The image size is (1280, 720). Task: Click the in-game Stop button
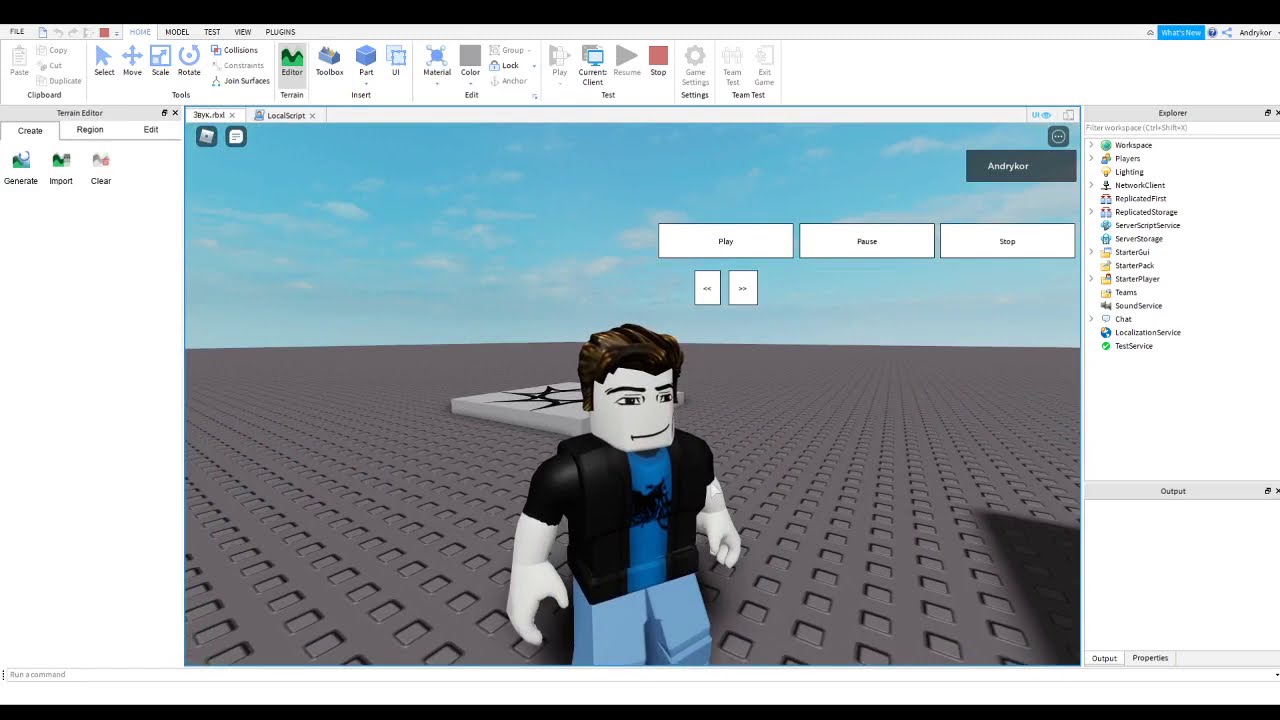1007,241
